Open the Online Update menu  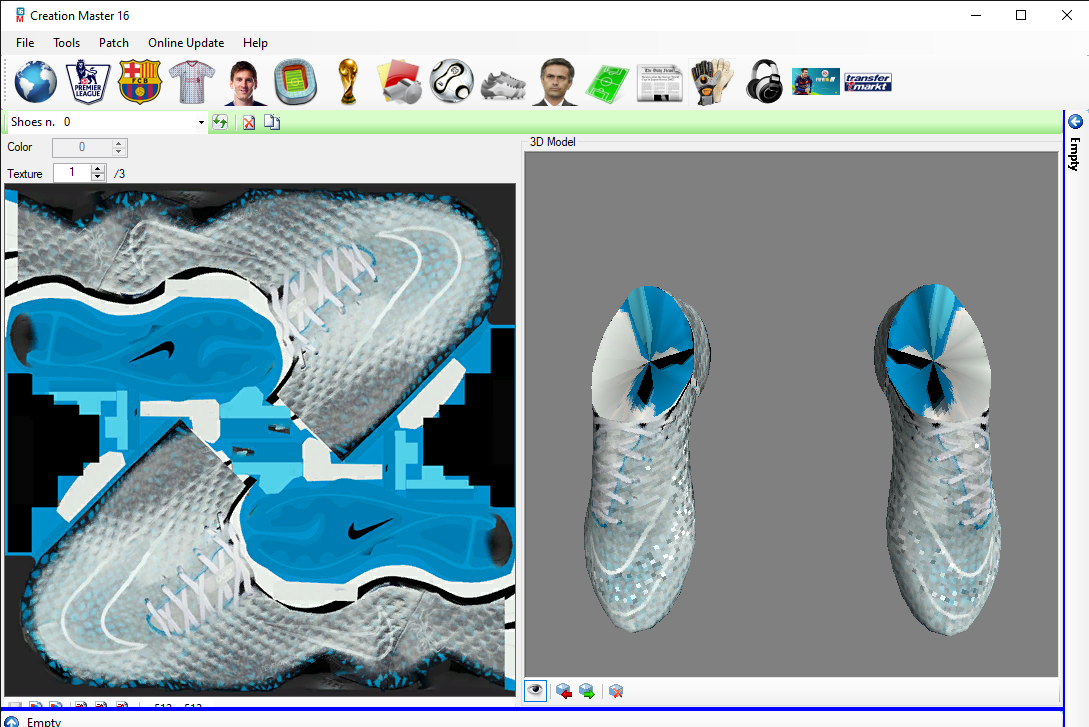pos(186,43)
